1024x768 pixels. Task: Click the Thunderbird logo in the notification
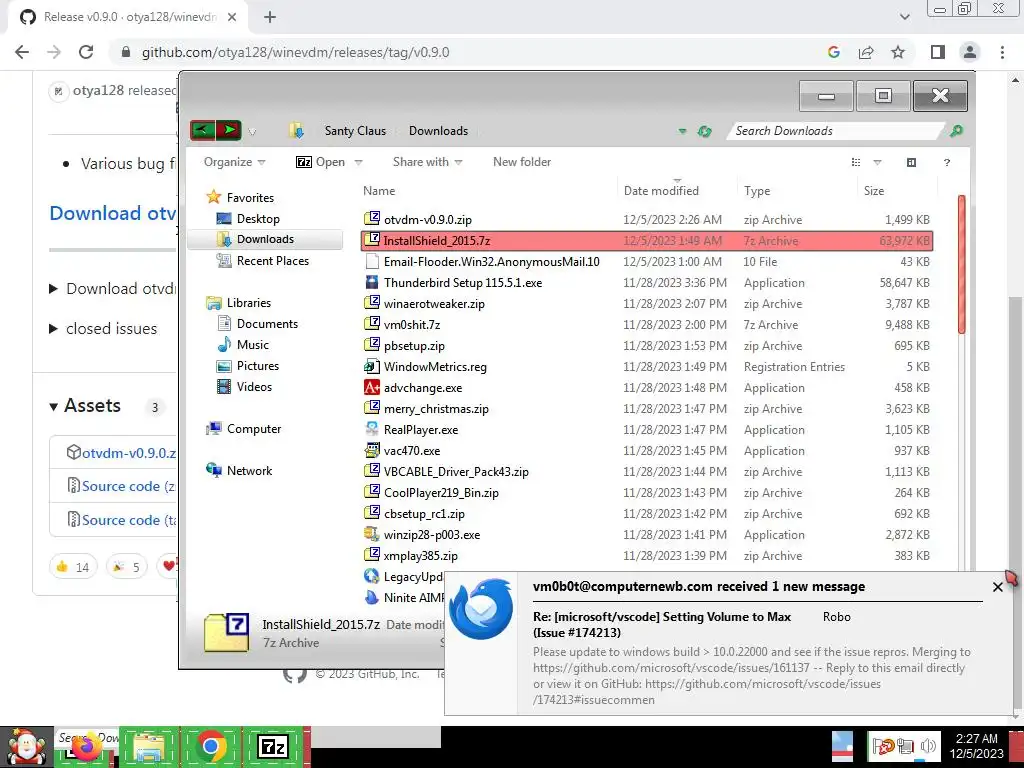(x=481, y=609)
